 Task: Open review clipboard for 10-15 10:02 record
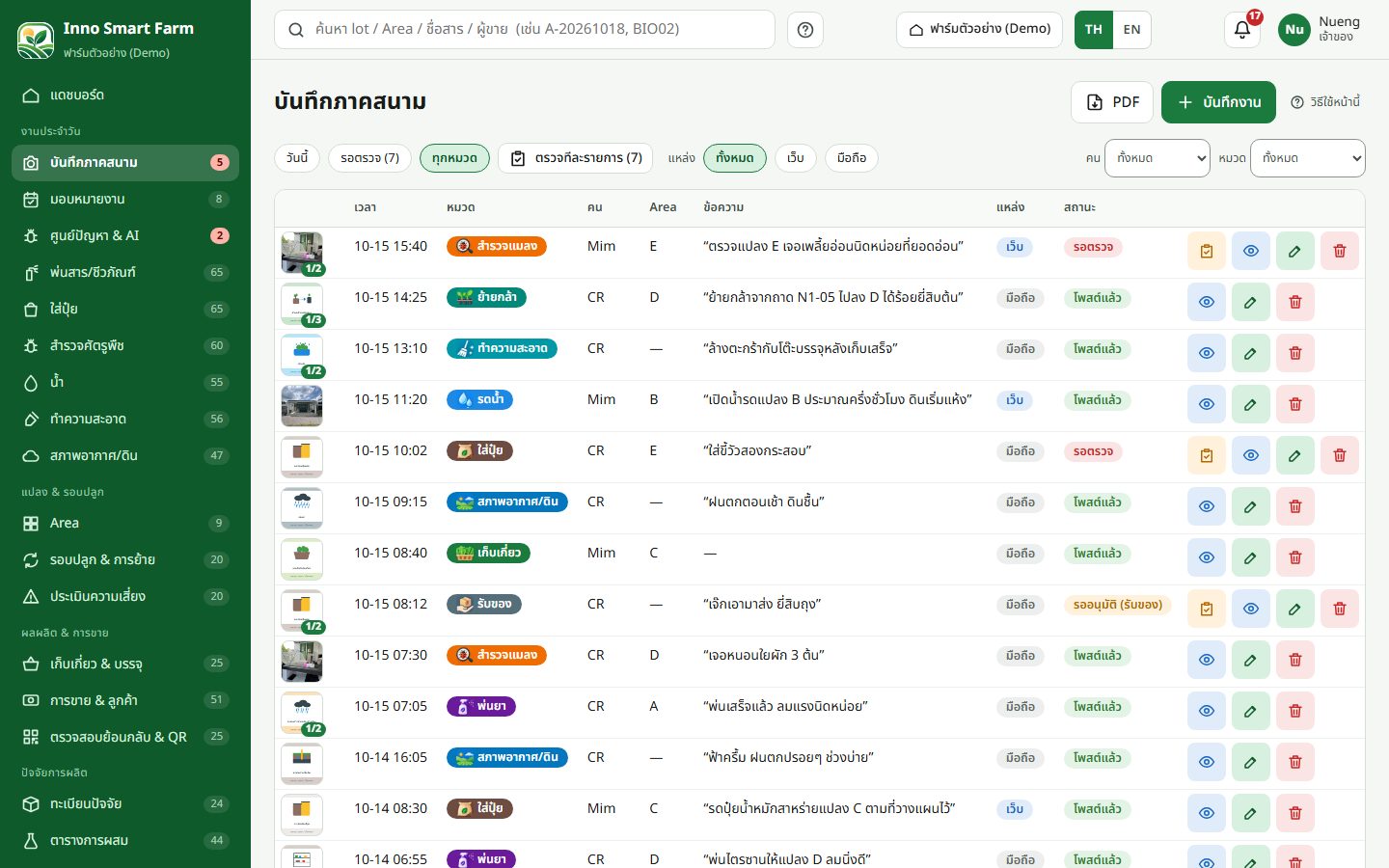tap(1207, 456)
